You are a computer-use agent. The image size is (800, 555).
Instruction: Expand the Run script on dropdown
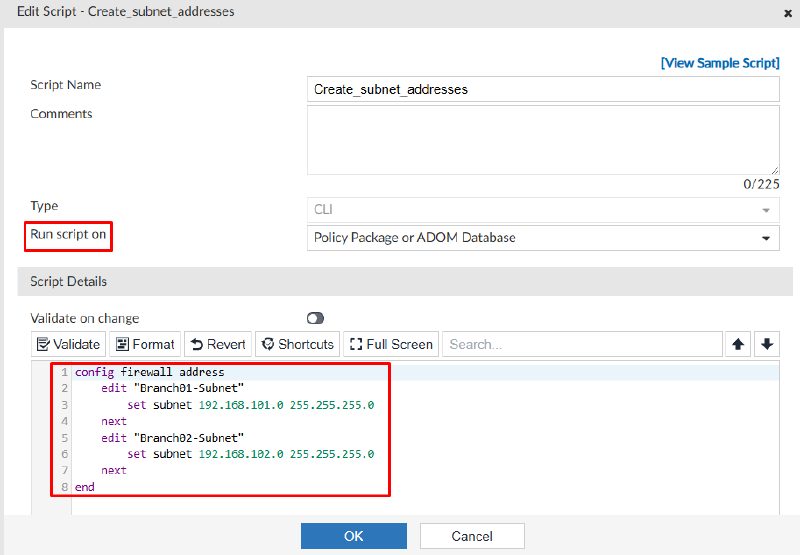click(543, 238)
